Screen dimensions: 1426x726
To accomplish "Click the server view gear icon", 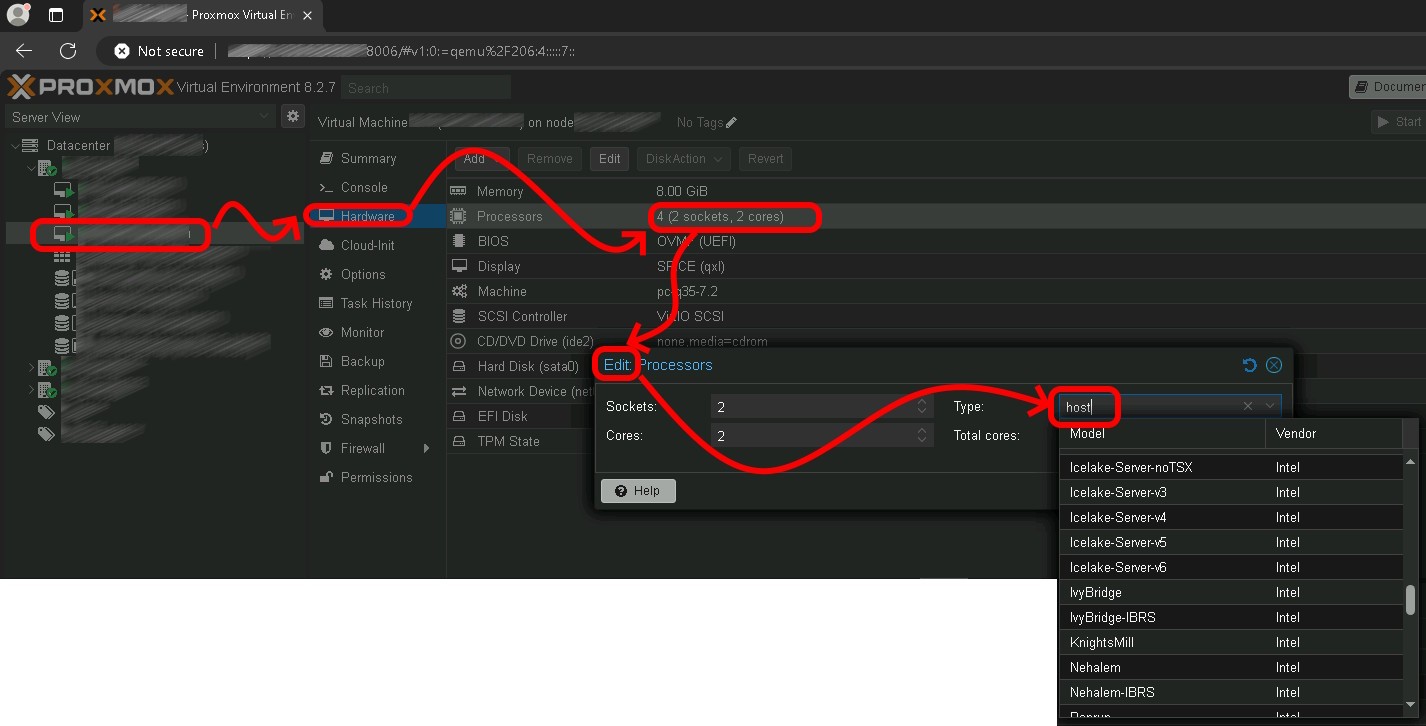I will [x=292, y=117].
